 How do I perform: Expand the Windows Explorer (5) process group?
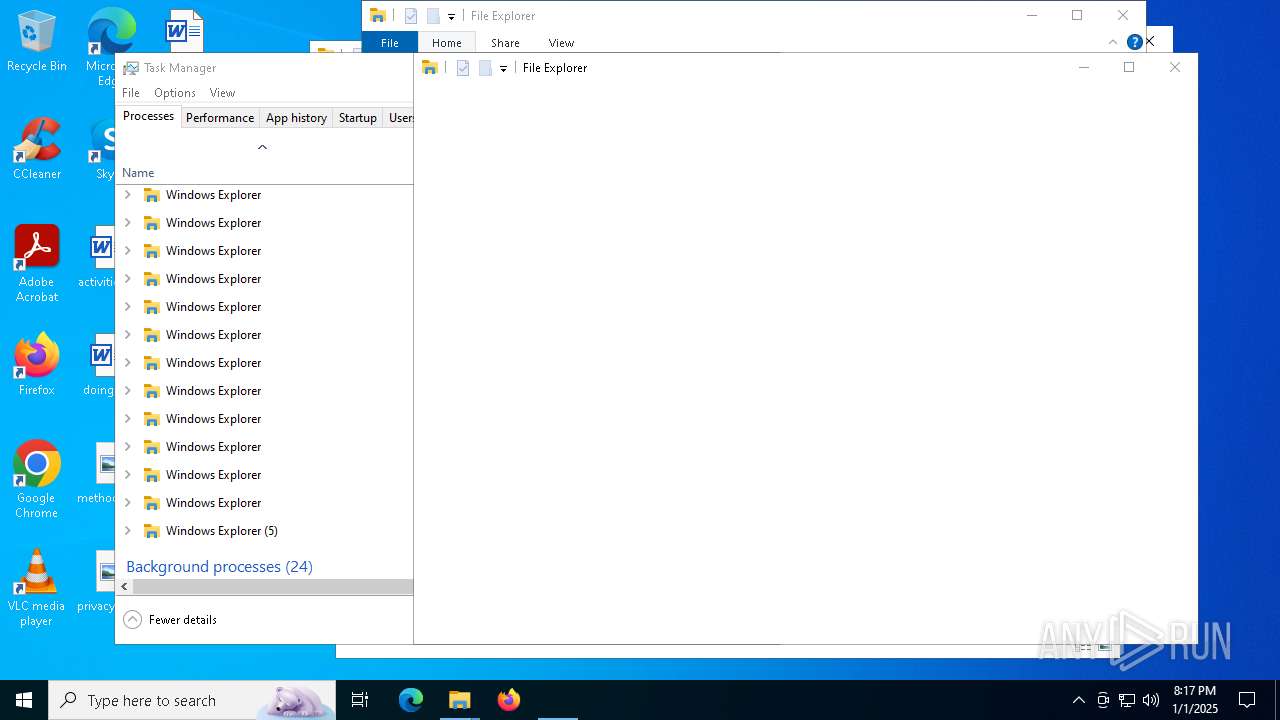127,531
